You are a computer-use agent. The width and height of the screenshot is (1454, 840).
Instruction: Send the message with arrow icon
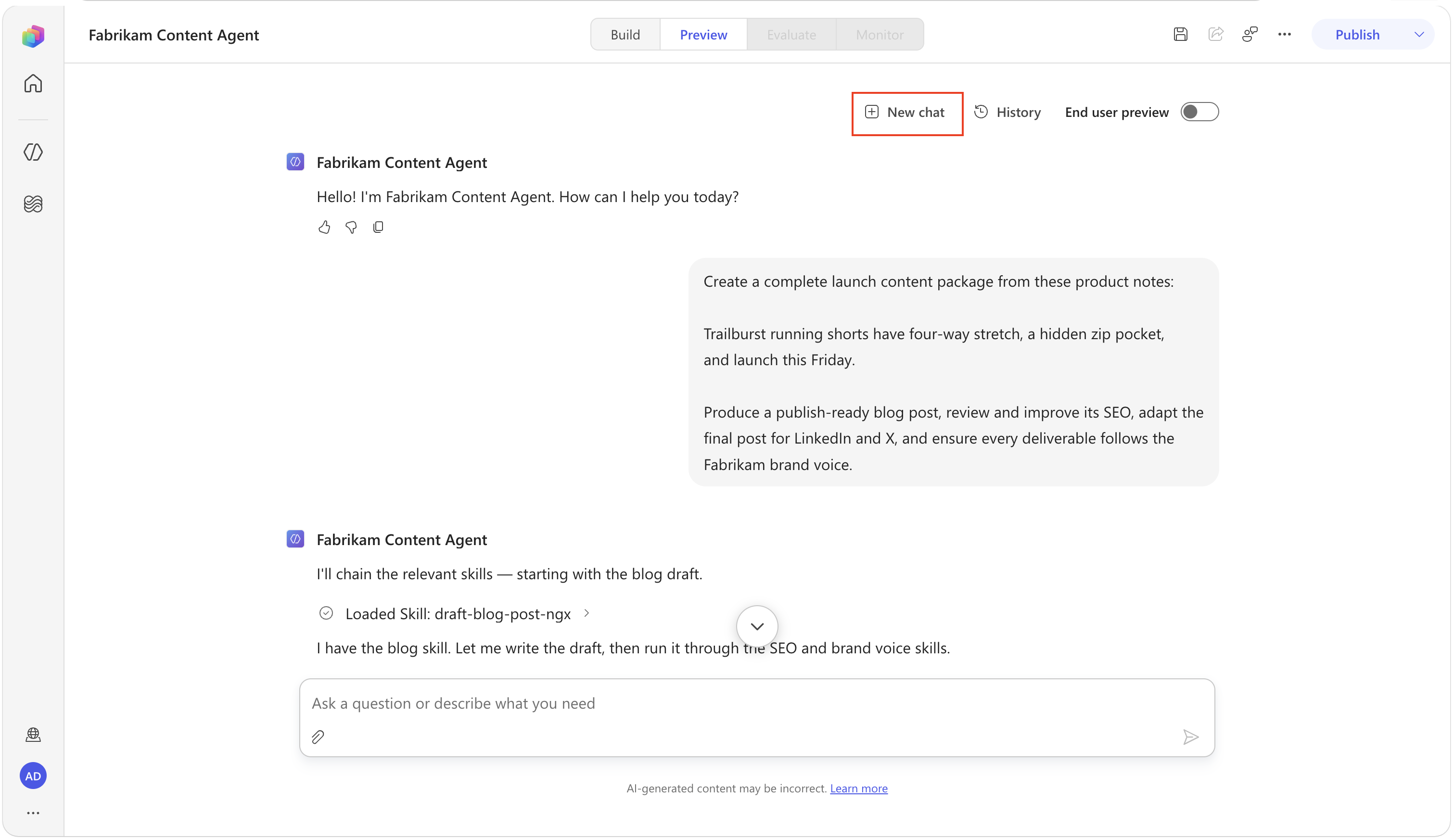pyautogui.click(x=1191, y=738)
